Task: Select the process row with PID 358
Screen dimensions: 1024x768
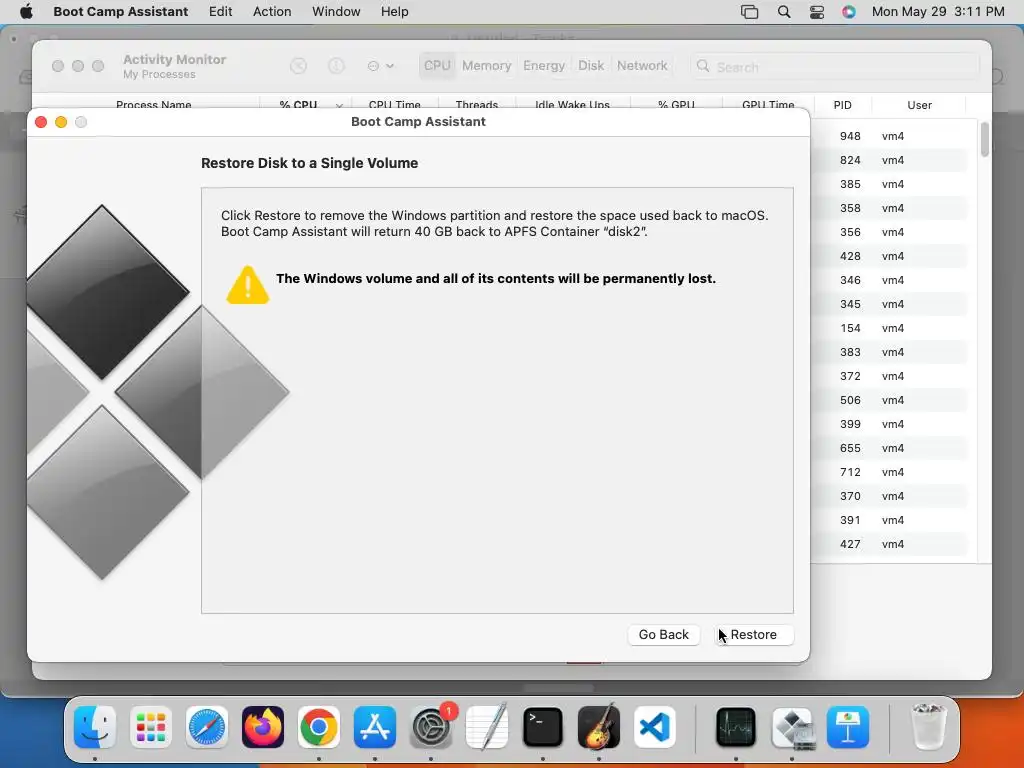Action: pos(888,208)
